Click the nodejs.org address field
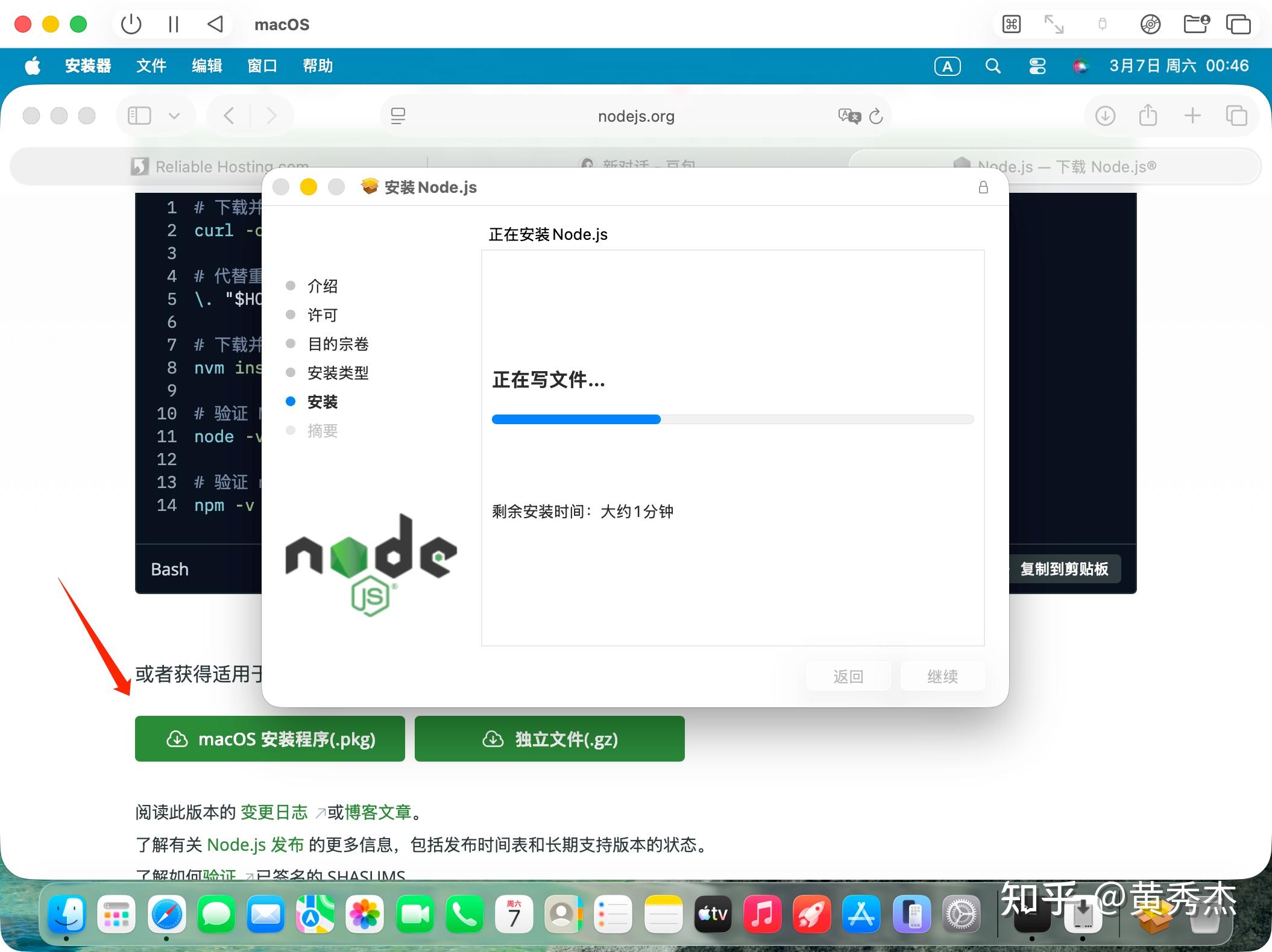The image size is (1272, 952). (636, 116)
